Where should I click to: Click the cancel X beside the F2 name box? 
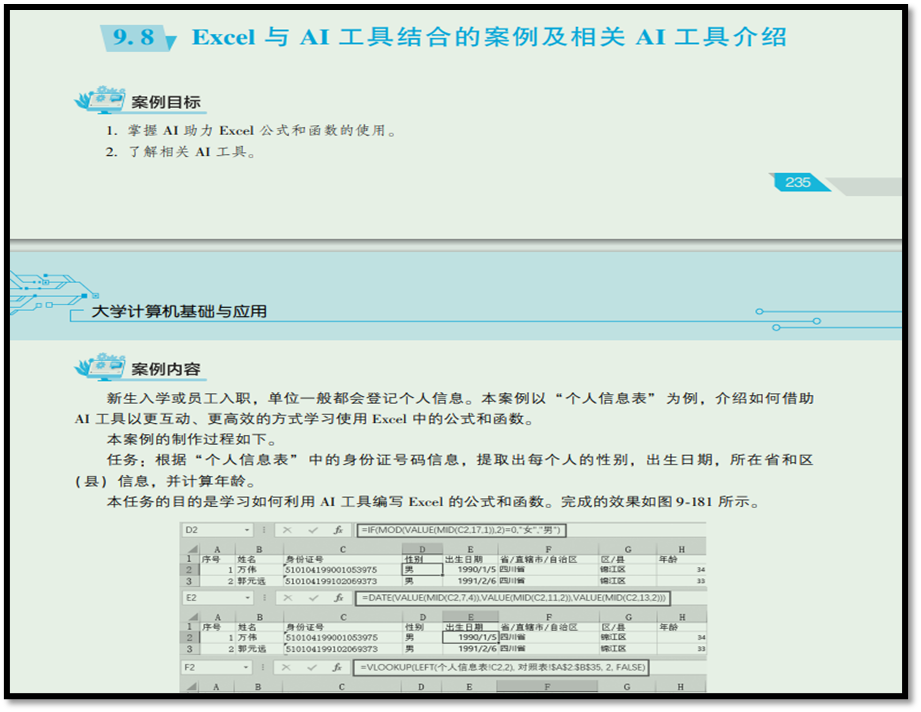(x=286, y=667)
